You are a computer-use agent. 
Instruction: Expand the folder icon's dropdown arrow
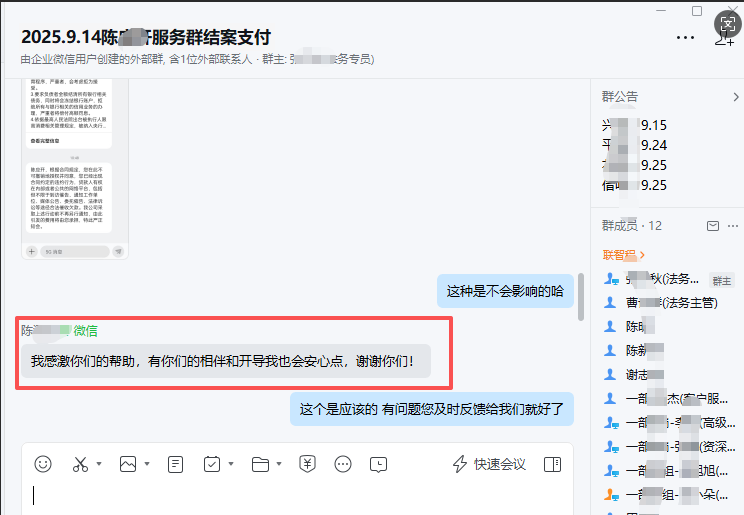(279, 464)
